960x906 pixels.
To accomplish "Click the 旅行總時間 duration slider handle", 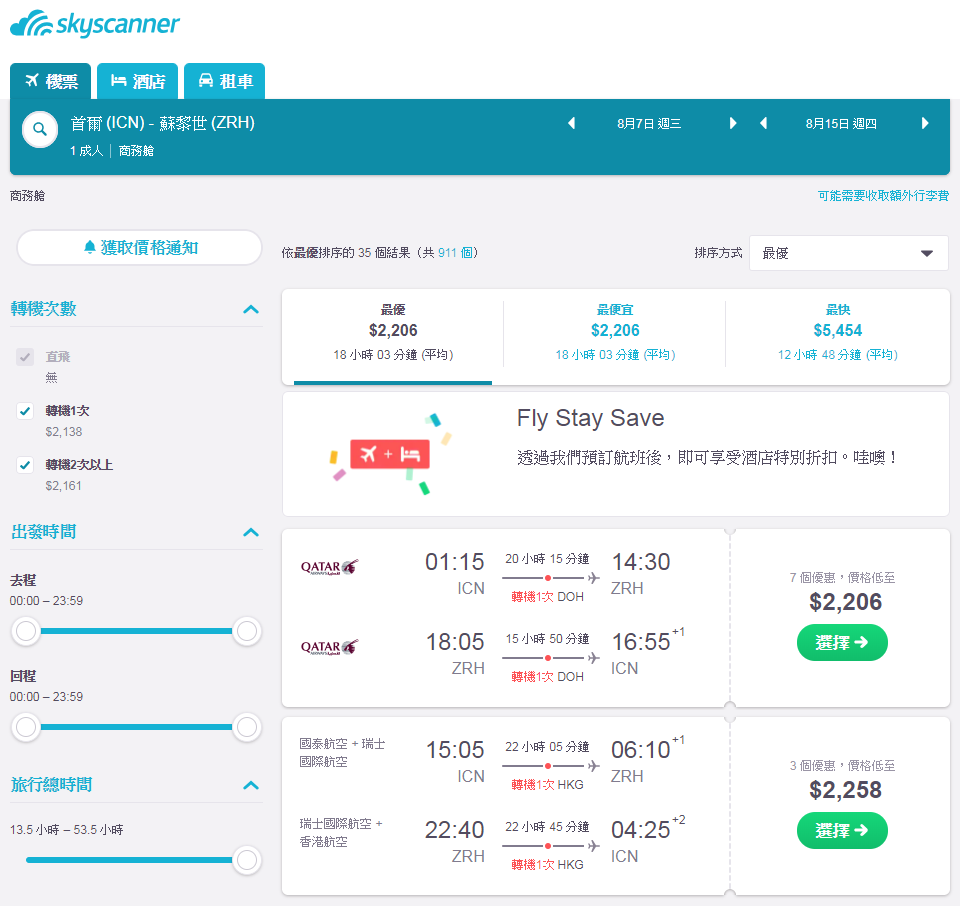I will (x=247, y=859).
